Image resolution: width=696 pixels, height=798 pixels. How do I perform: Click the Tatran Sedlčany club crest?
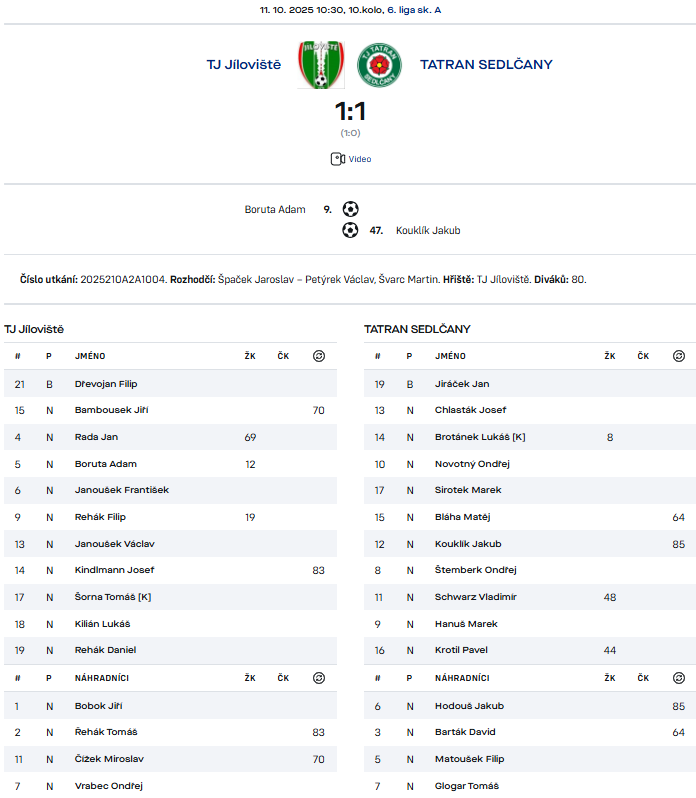point(379,65)
